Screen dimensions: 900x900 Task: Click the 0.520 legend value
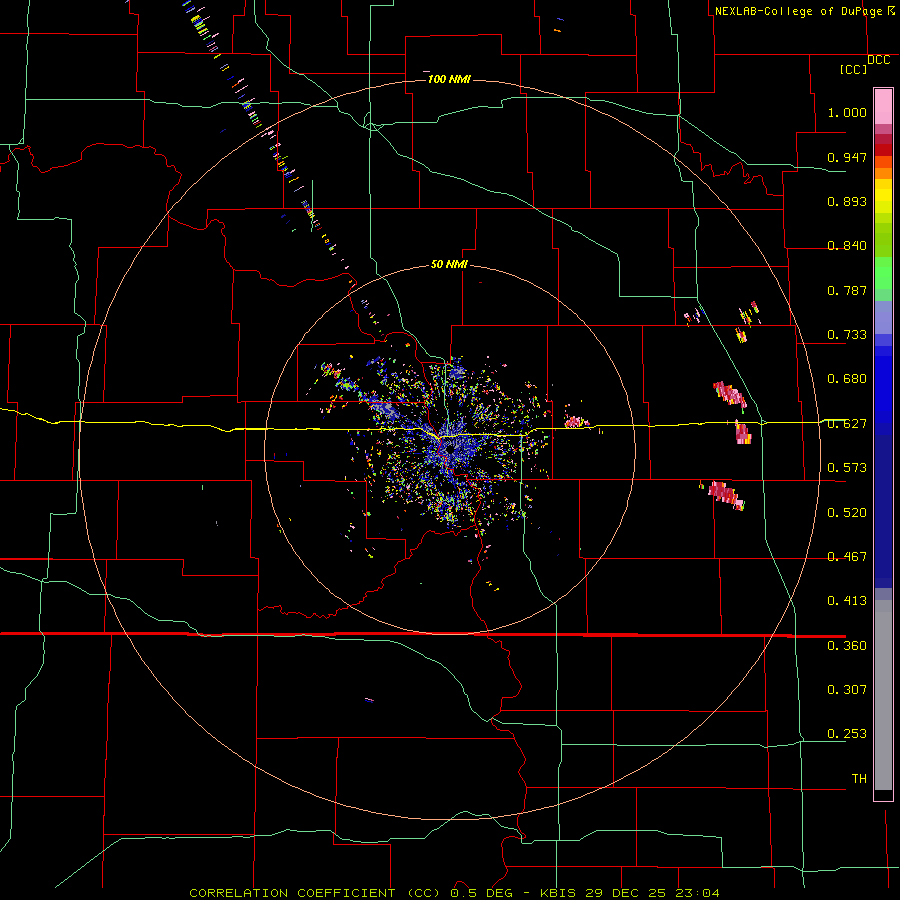click(x=847, y=513)
